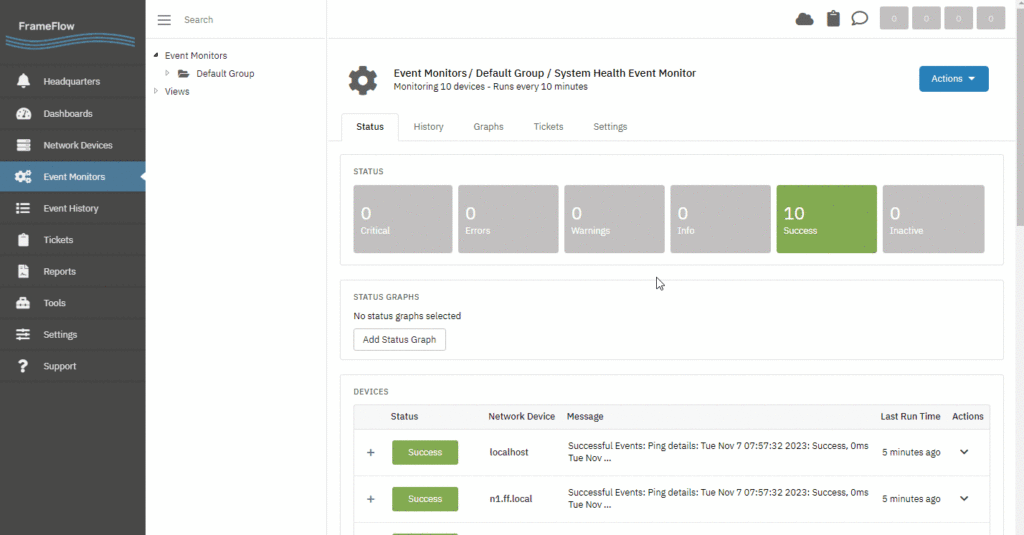Select Event Monitors gears icon
The image size is (1024, 535).
point(24,176)
